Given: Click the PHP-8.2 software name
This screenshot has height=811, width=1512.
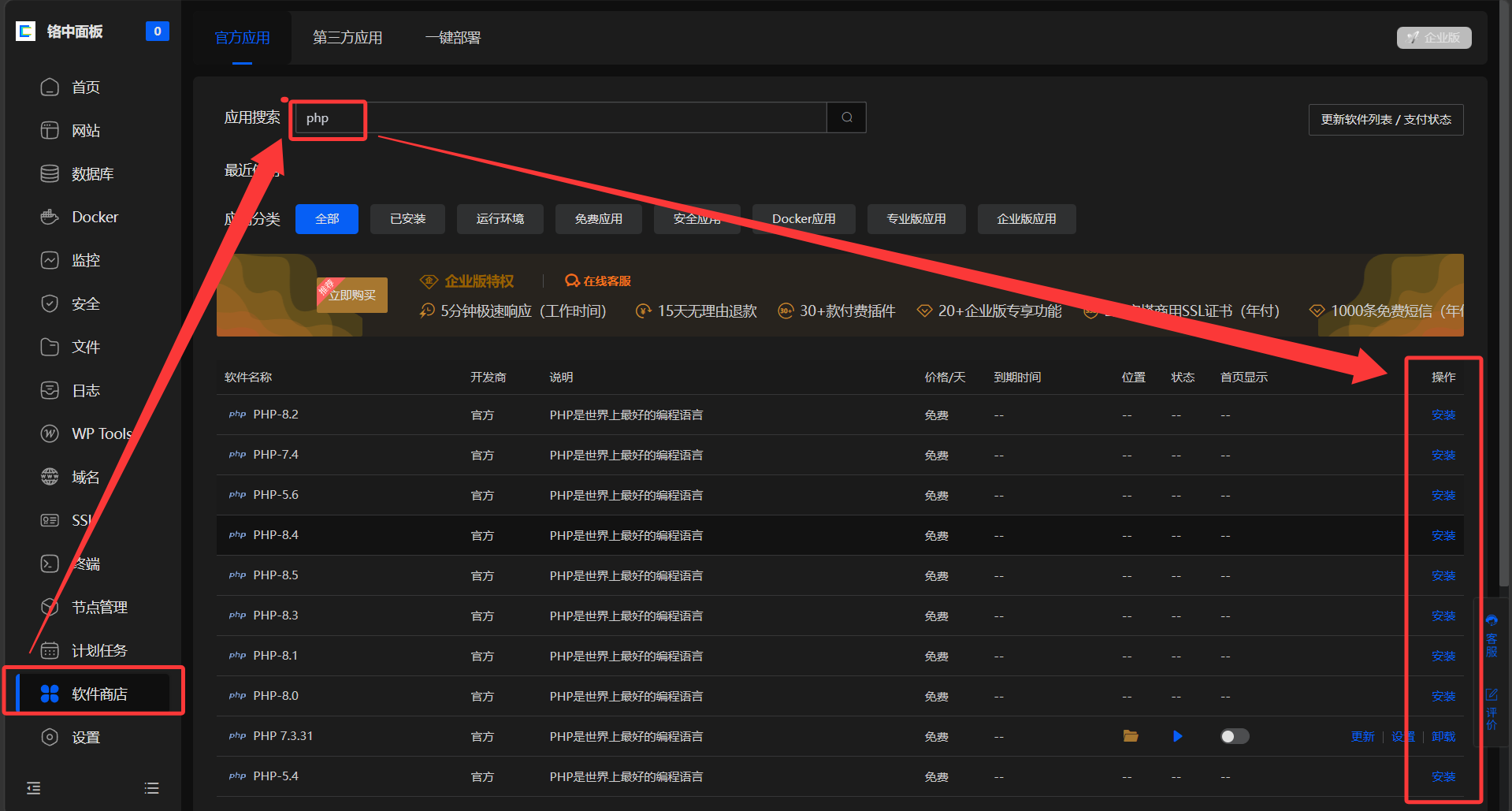Looking at the screenshot, I should pyautogui.click(x=276, y=415).
